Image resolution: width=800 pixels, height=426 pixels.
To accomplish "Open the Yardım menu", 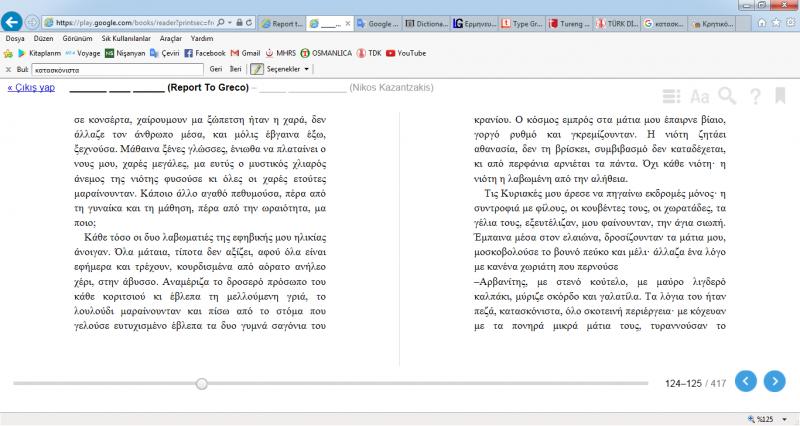I will tap(202, 38).
